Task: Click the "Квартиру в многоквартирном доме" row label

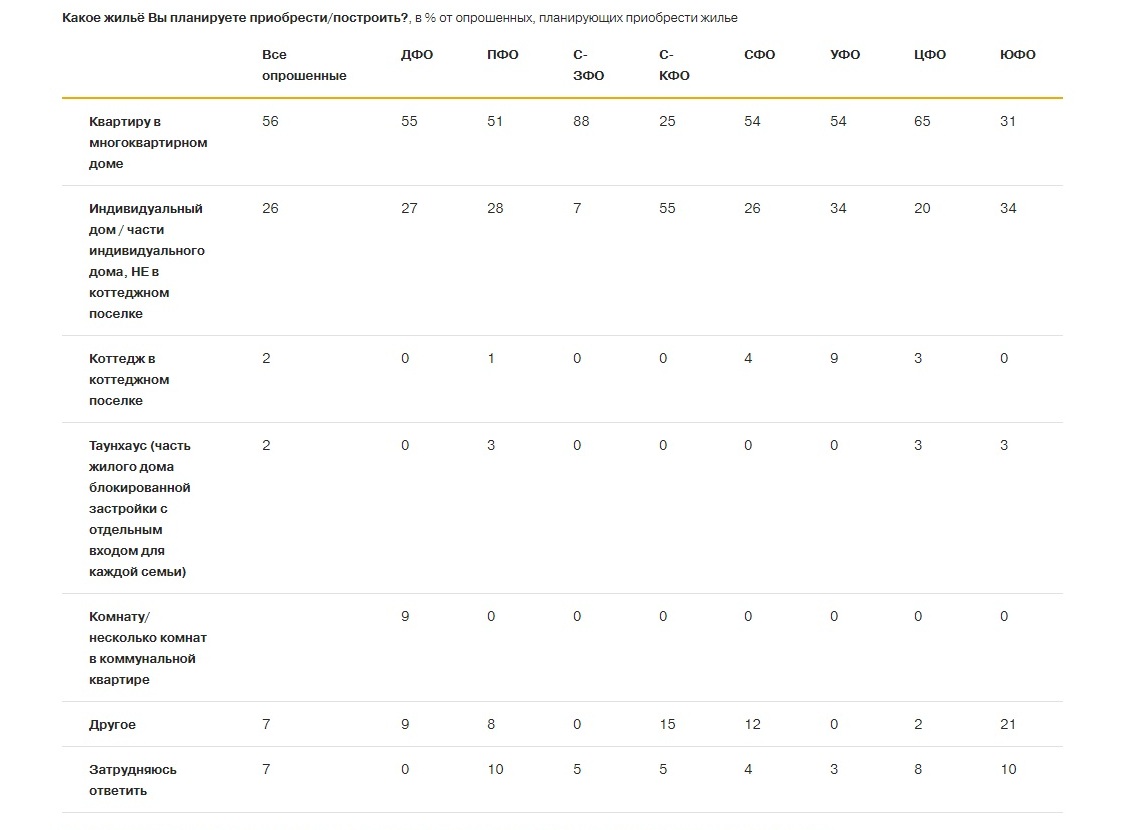Action: pos(148,142)
